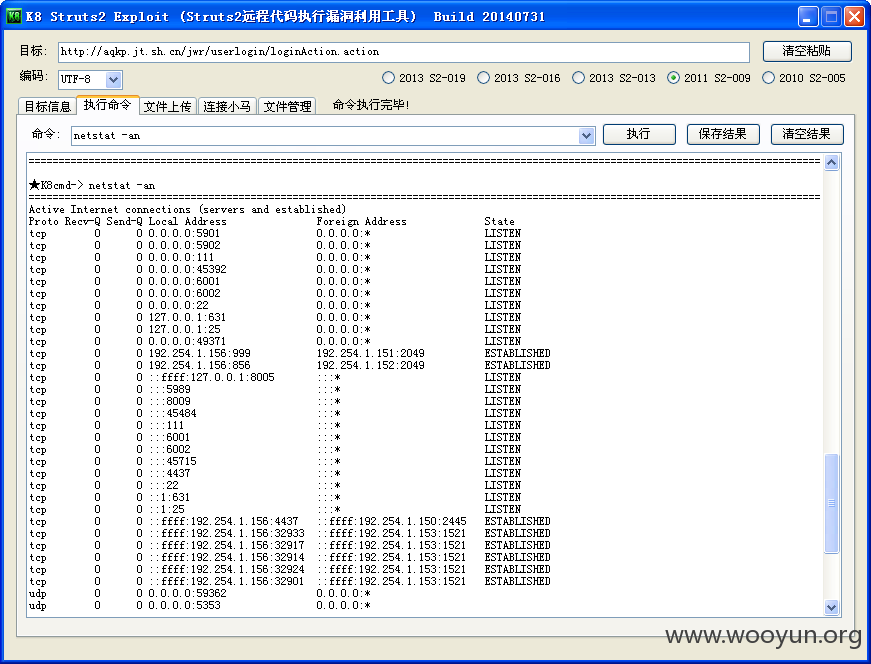Close the K8 Struts2 Exploit window
The height and width of the screenshot is (664, 871).
click(854, 17)
